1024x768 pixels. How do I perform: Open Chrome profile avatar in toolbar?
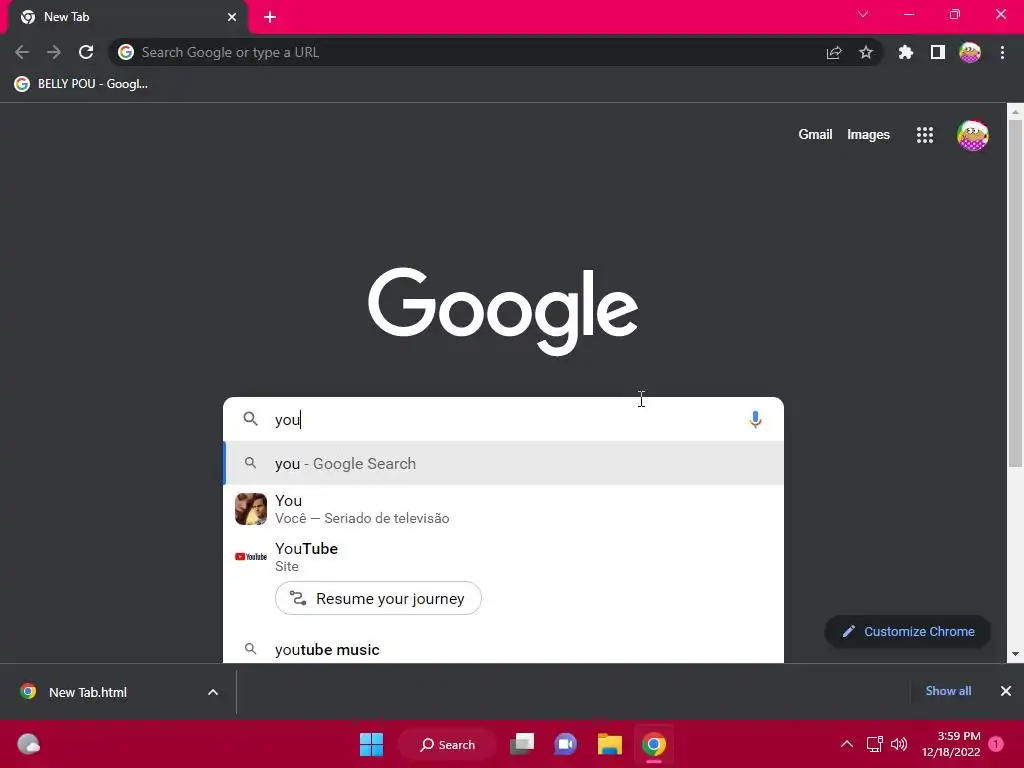tap(970, 52)
